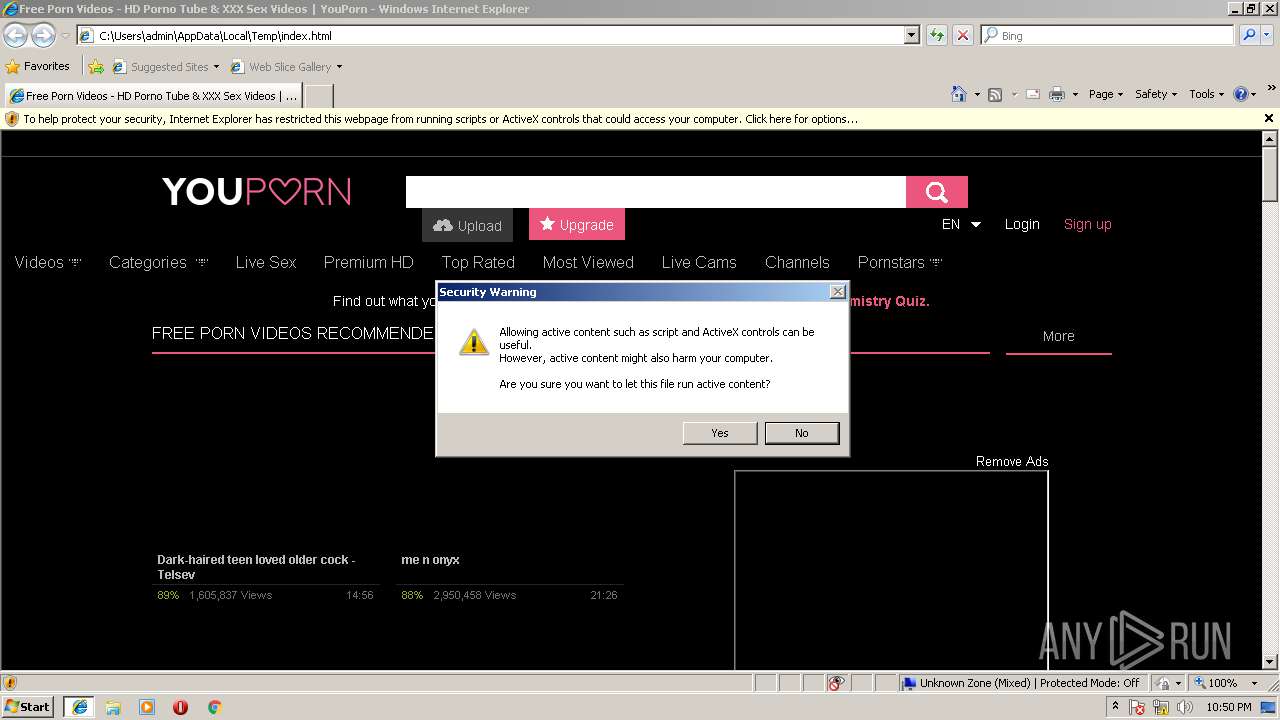Click the browser Back arrow button
Screen dimensions: 1280x720
pos(16,35)
